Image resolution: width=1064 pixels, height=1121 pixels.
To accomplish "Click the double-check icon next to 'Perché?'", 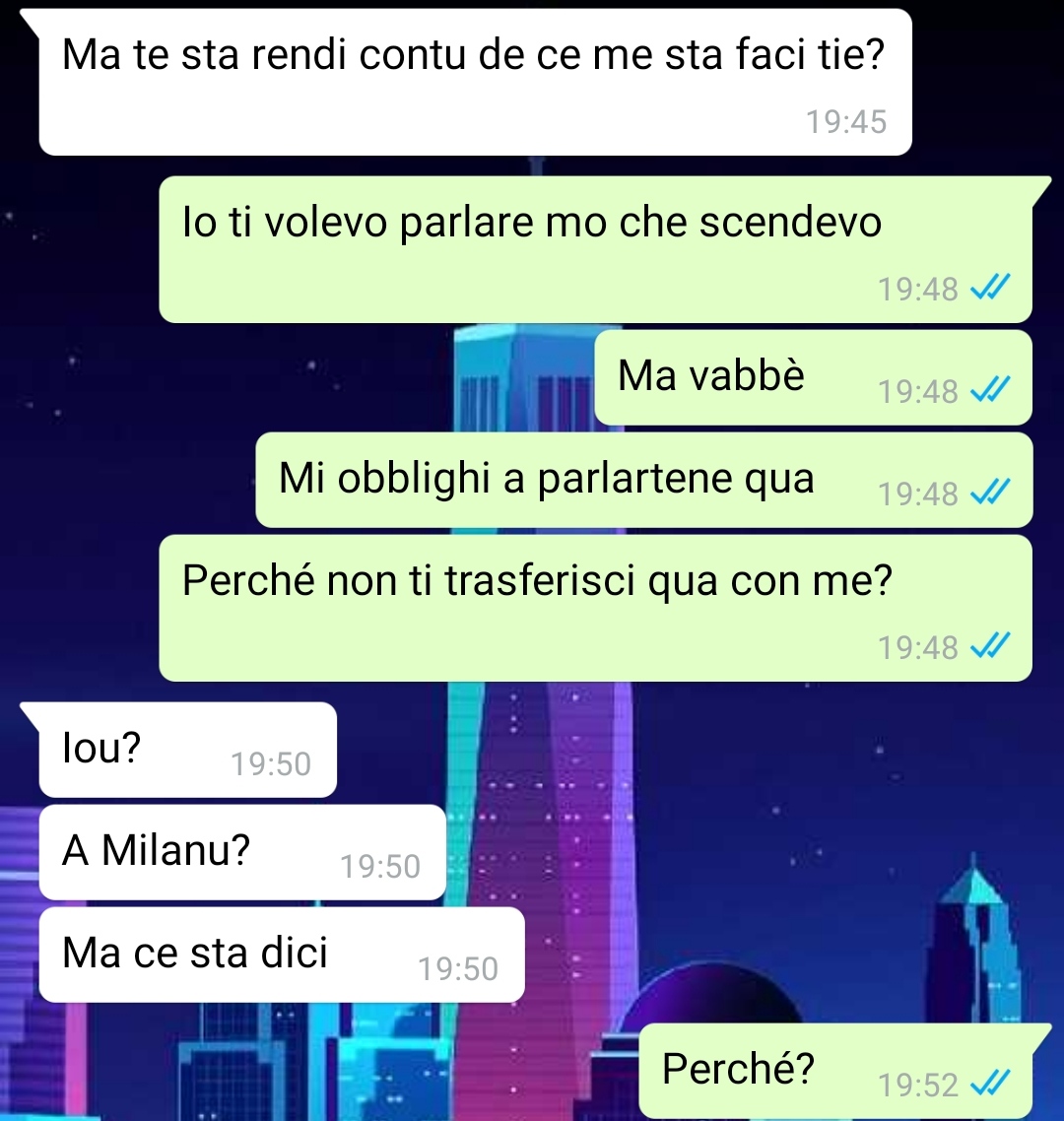I will (x=990, y=1084).
